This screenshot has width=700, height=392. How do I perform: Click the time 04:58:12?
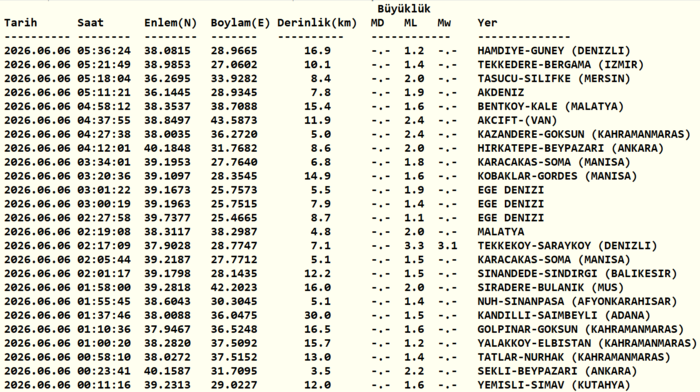104,106
